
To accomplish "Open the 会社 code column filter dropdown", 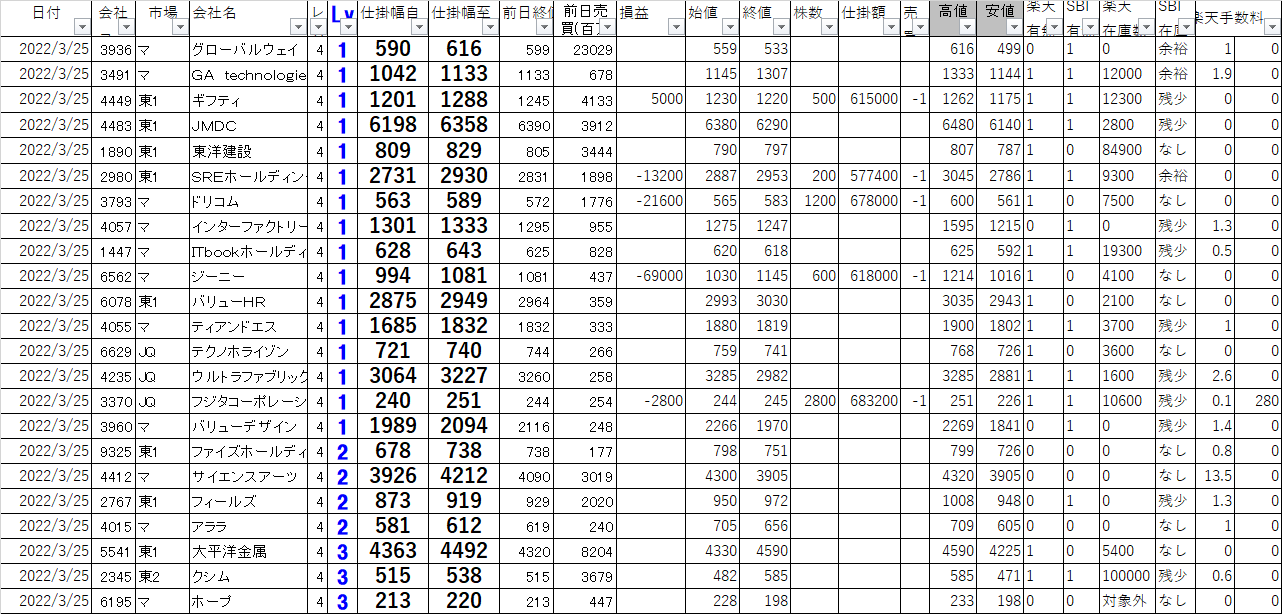I will coord(126,29).
